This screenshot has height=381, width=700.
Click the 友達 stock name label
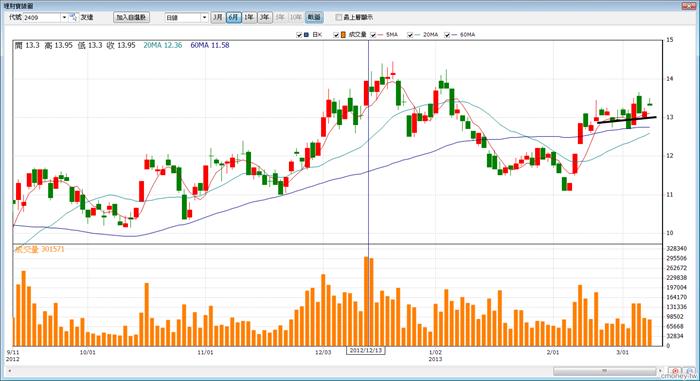click(87, 17)
